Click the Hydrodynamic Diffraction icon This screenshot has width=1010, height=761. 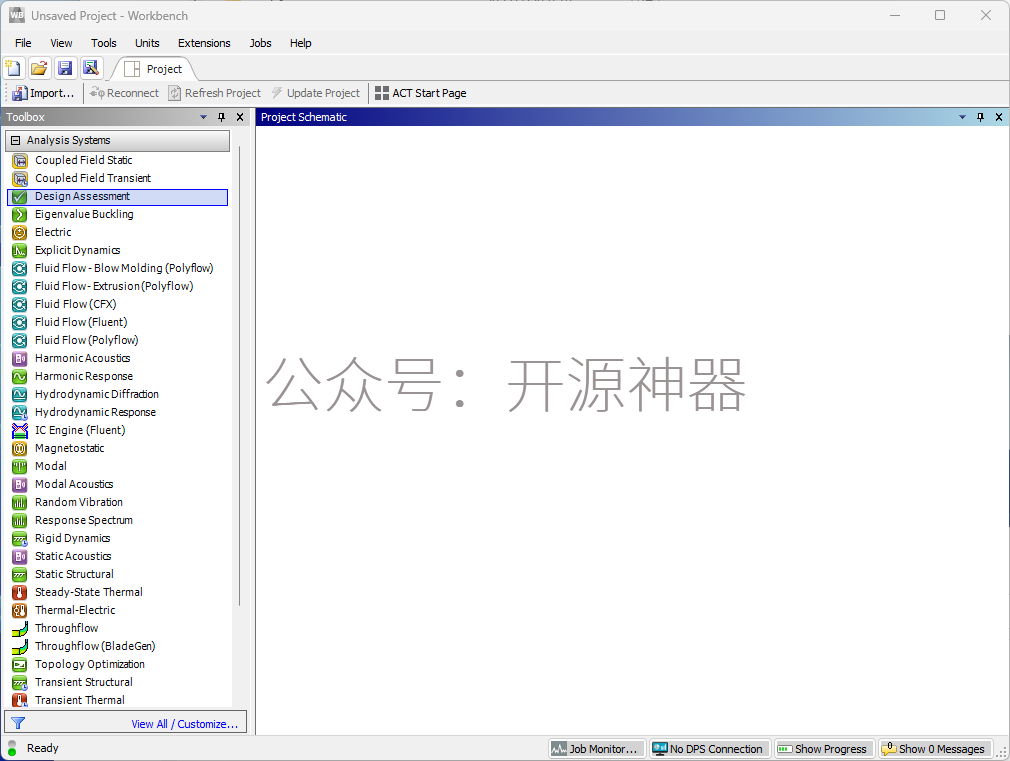click(x=20, y=395)
